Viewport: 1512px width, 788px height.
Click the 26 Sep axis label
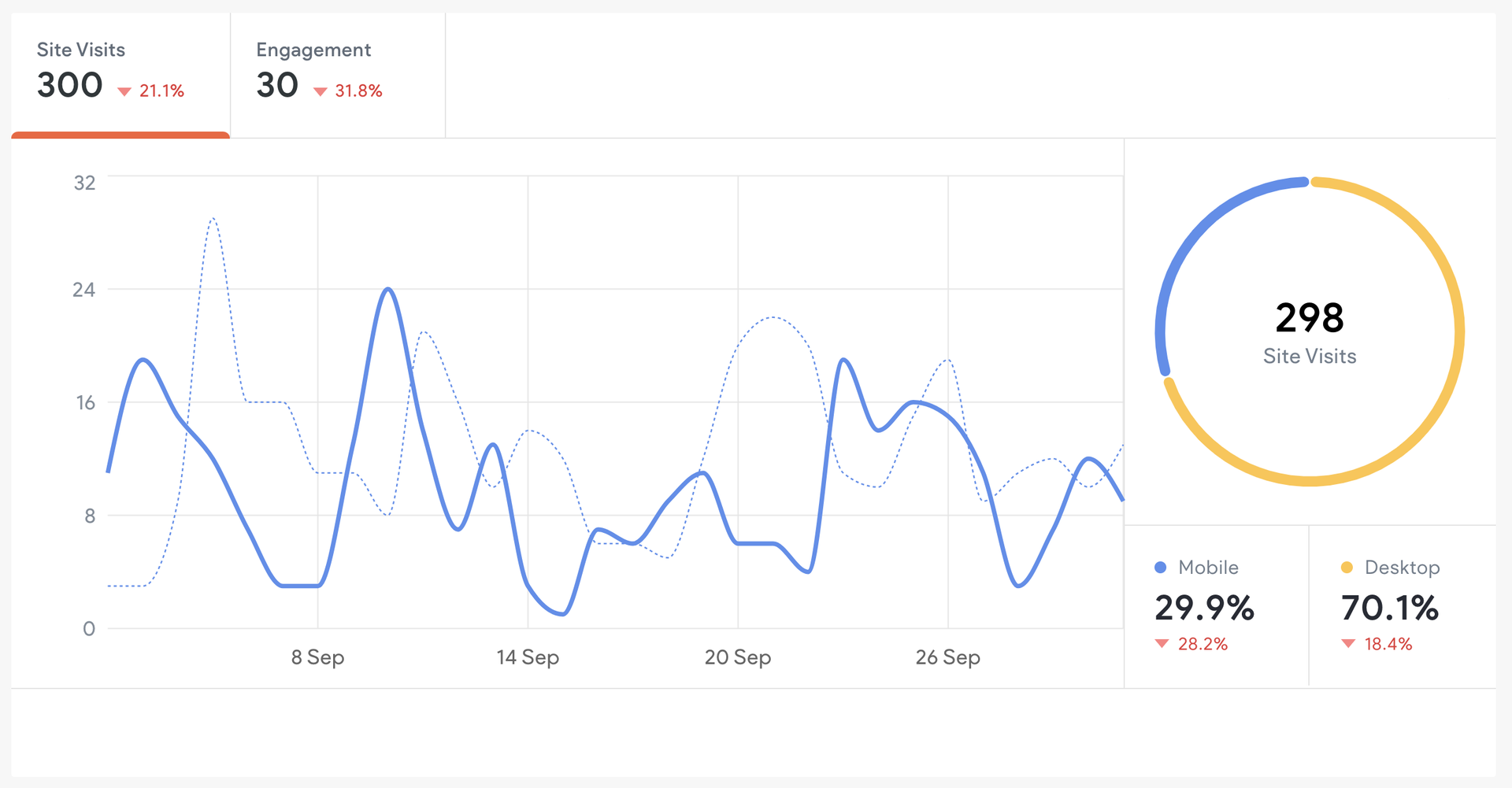(x=948, y=657)
